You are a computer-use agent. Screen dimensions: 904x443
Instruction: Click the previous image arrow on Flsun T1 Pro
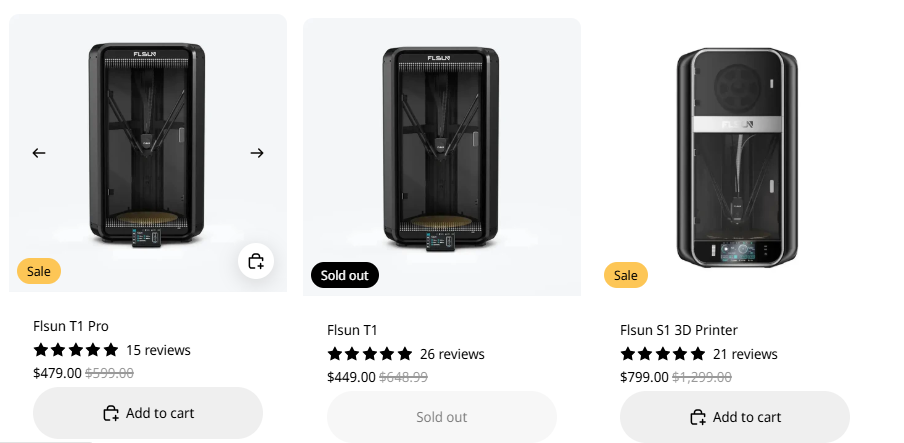click(39, 153)
